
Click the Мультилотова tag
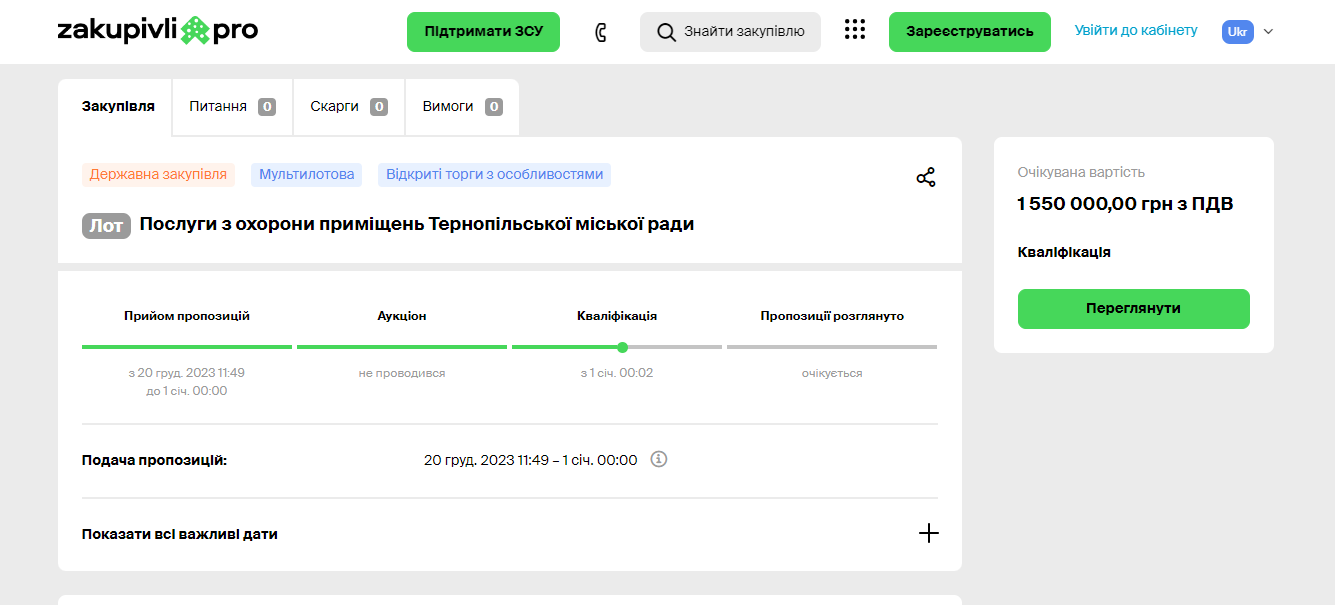(307, 175)
